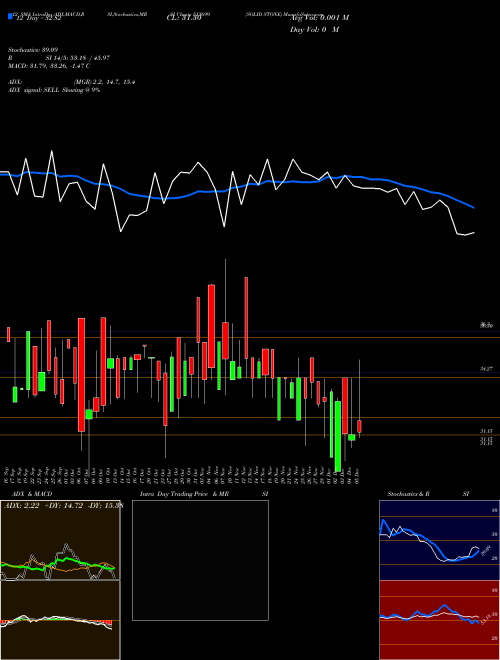This screenshot has width=500, height=660.
Task: Click the '(MGR) 2.2, 14.7, 15.4' ADX values
Action: tap(104, 82)
